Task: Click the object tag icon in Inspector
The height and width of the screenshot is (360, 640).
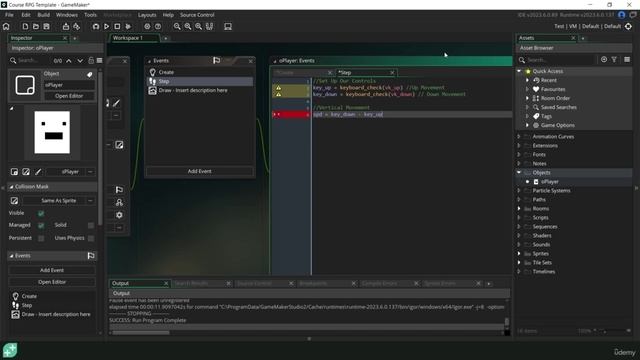Action: tap(89, 74)
